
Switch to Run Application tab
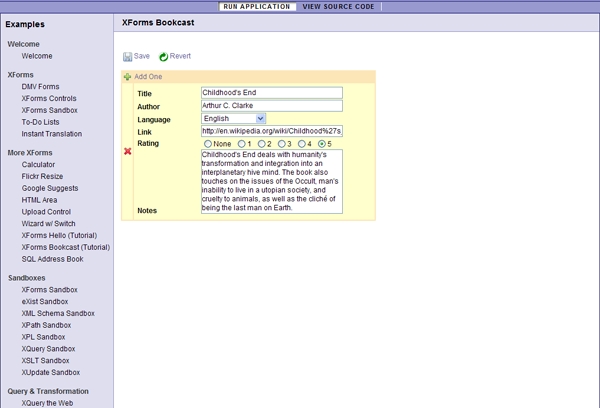point(257,7)
